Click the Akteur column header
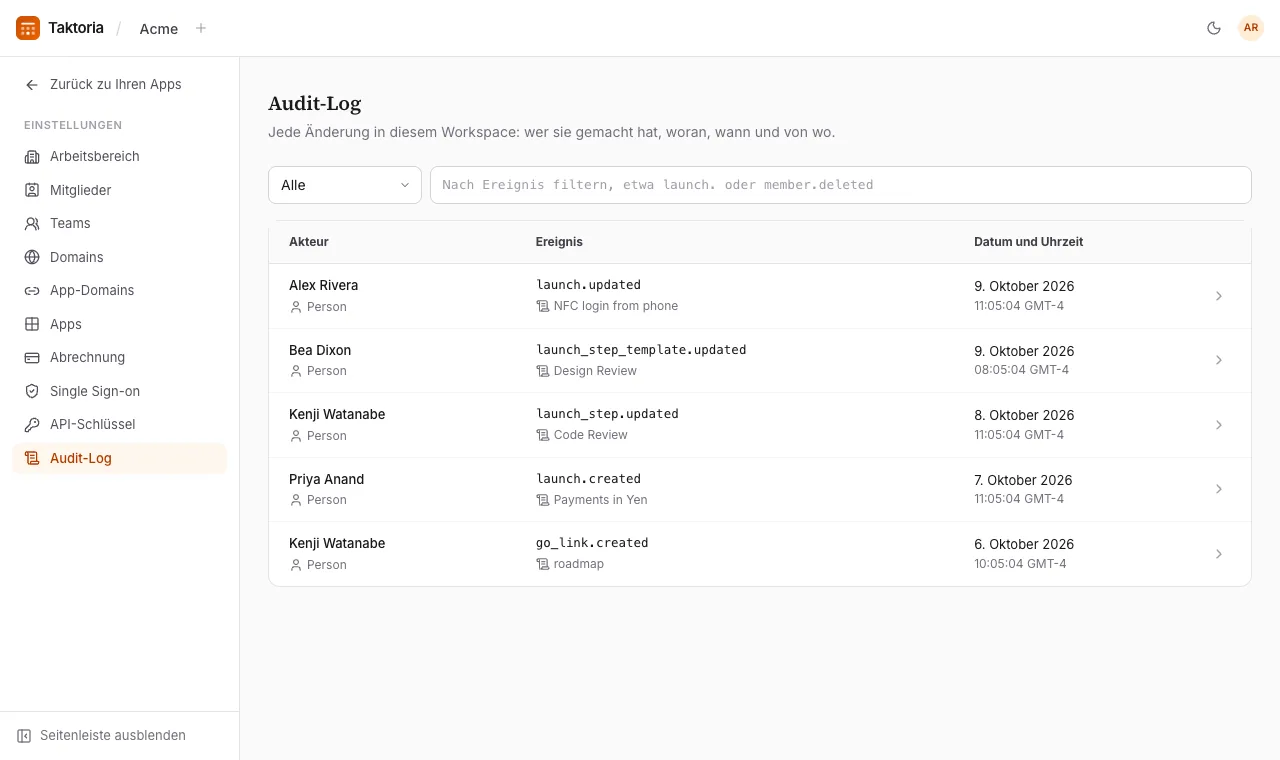1280x760 pixels. coord(309,242)
